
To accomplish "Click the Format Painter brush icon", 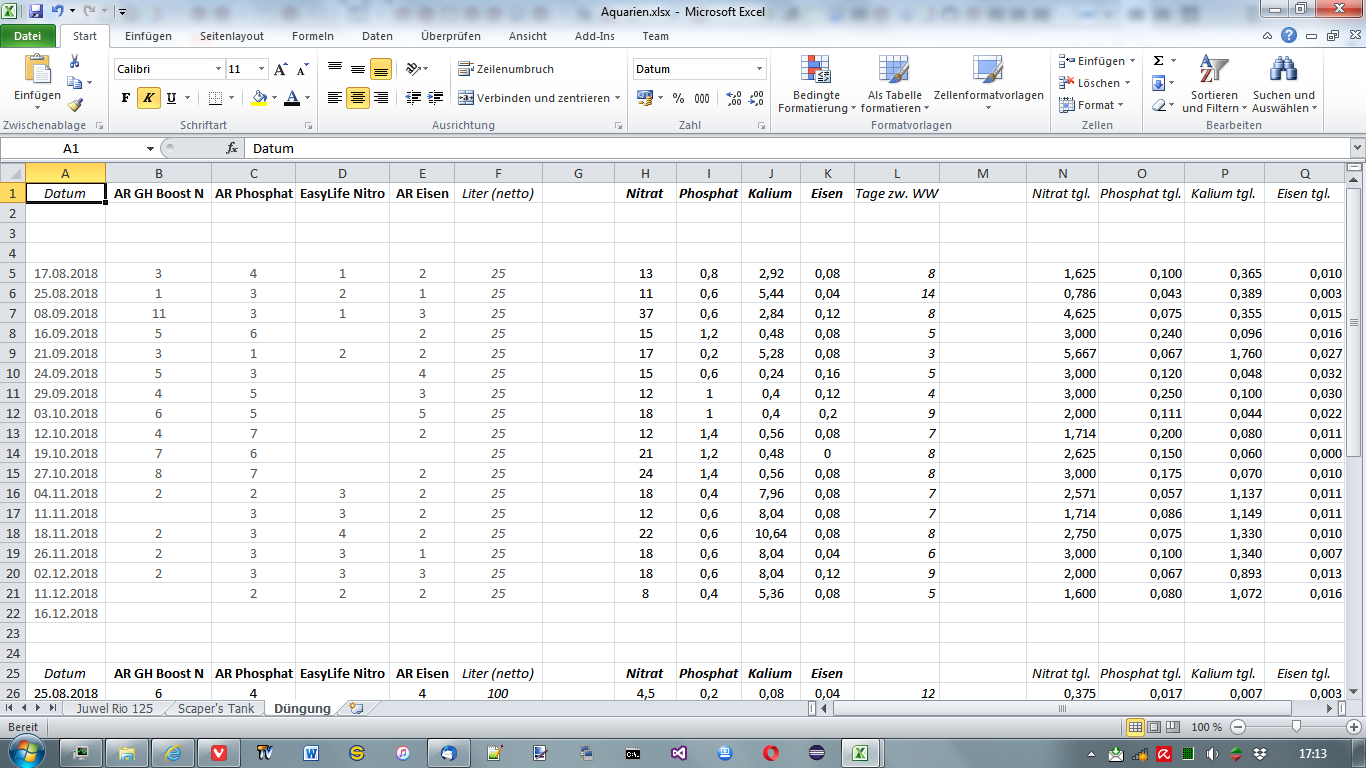I will click(75, 105).
